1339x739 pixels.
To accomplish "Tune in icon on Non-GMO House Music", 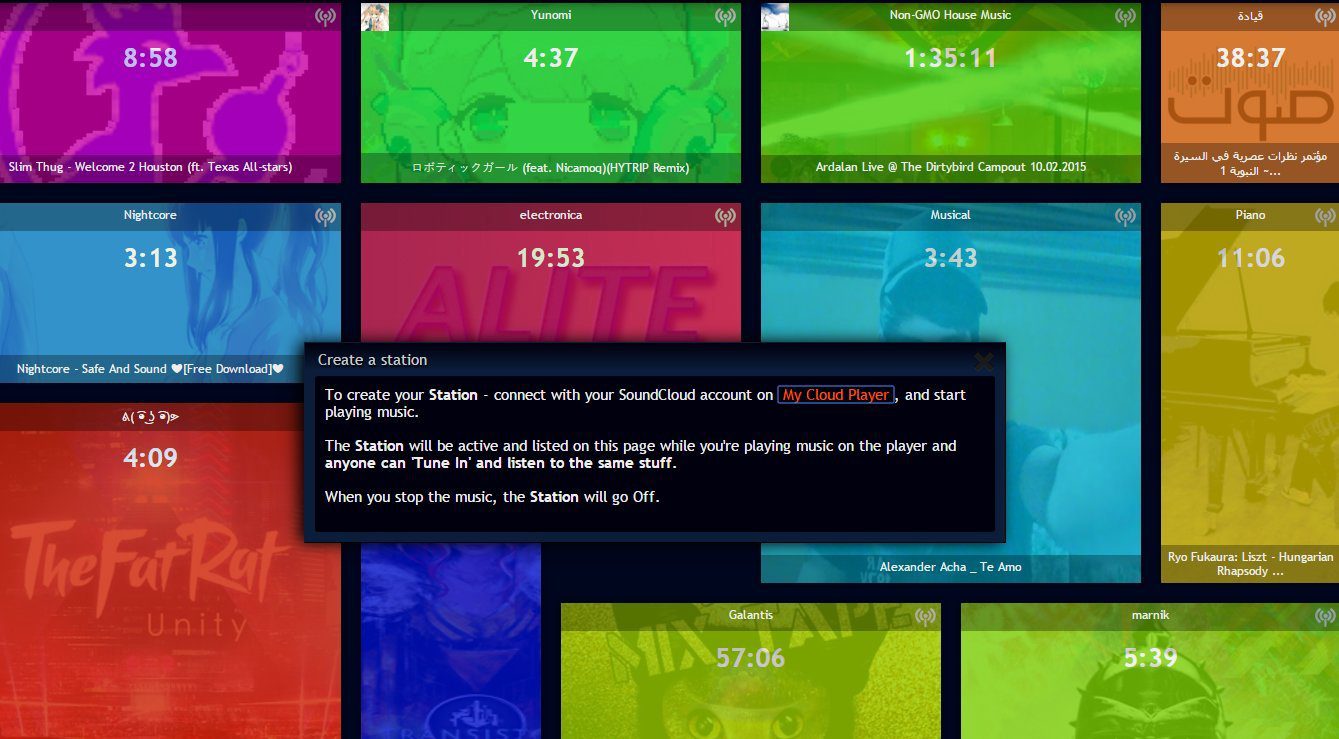I will click(x=1125, y=16).
